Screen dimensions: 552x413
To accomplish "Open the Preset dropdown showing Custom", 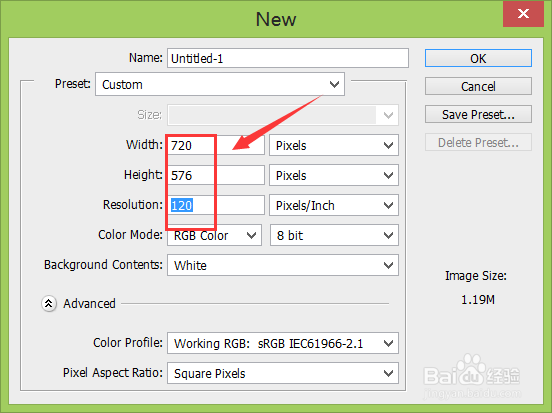I will [x=220, y=84].
